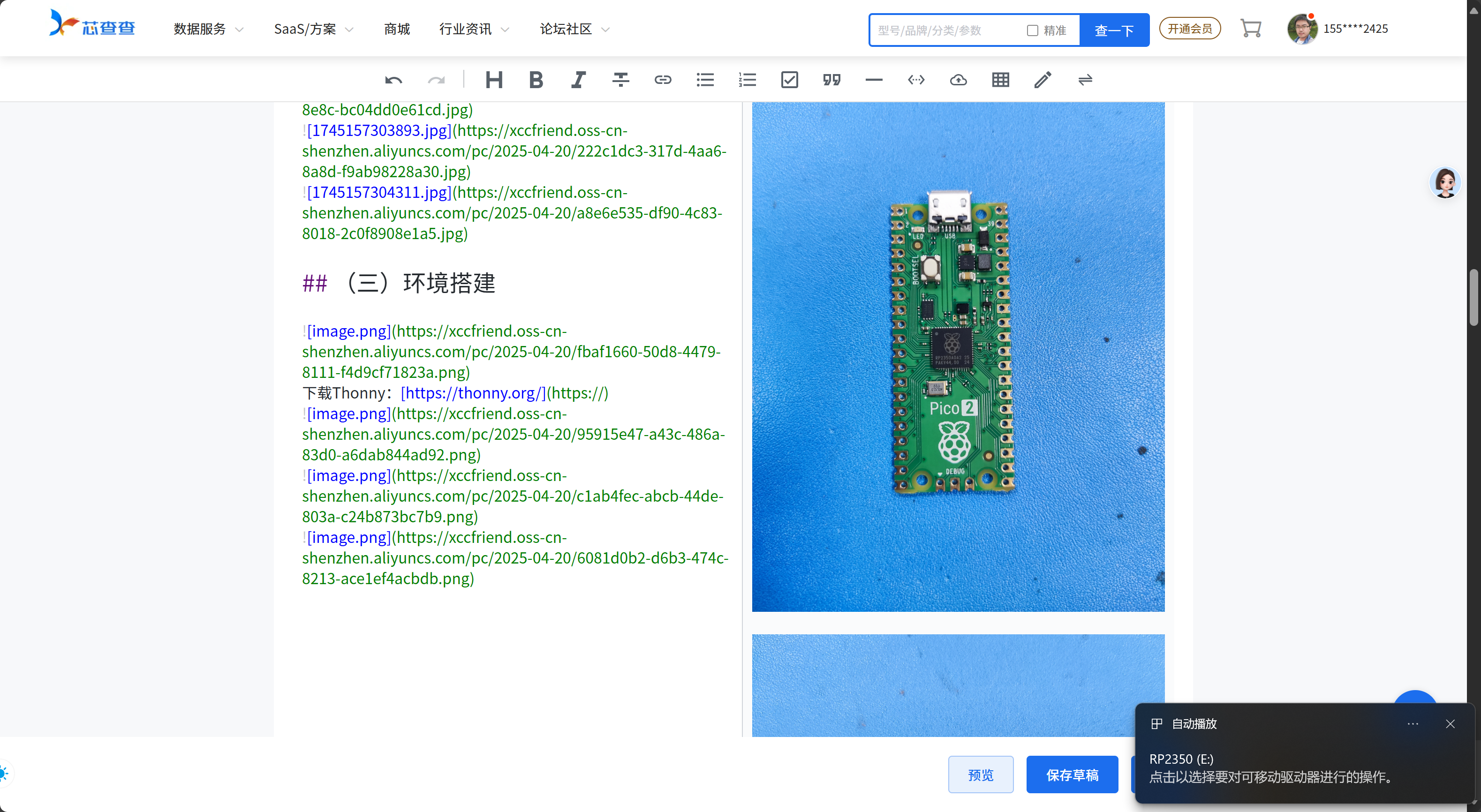Open the customer service assistant avatar
Image resolution: width=1481 pixels, height=812 pixels.
(x=1445, y=183)
